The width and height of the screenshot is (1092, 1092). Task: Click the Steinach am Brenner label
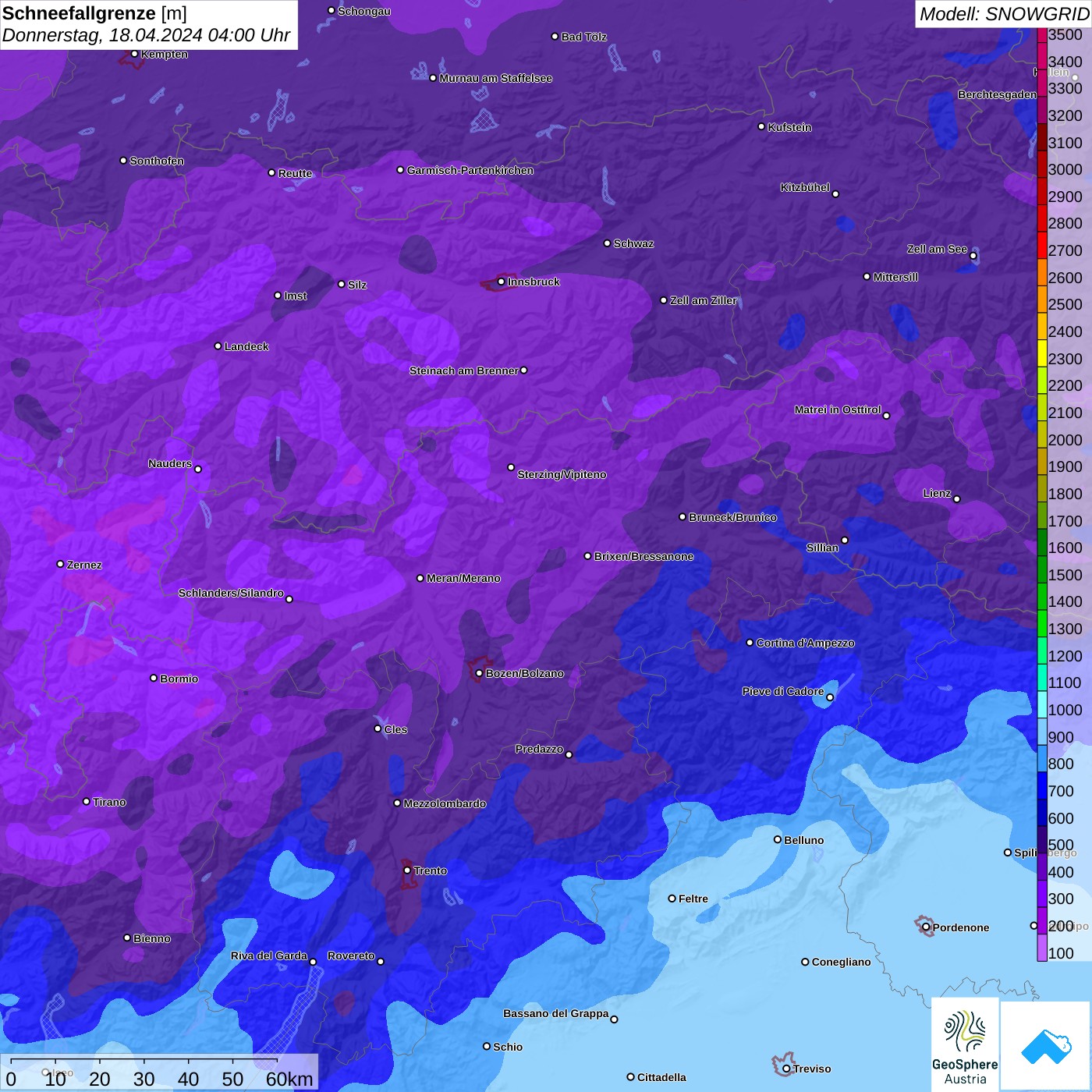tap(464, 370)
